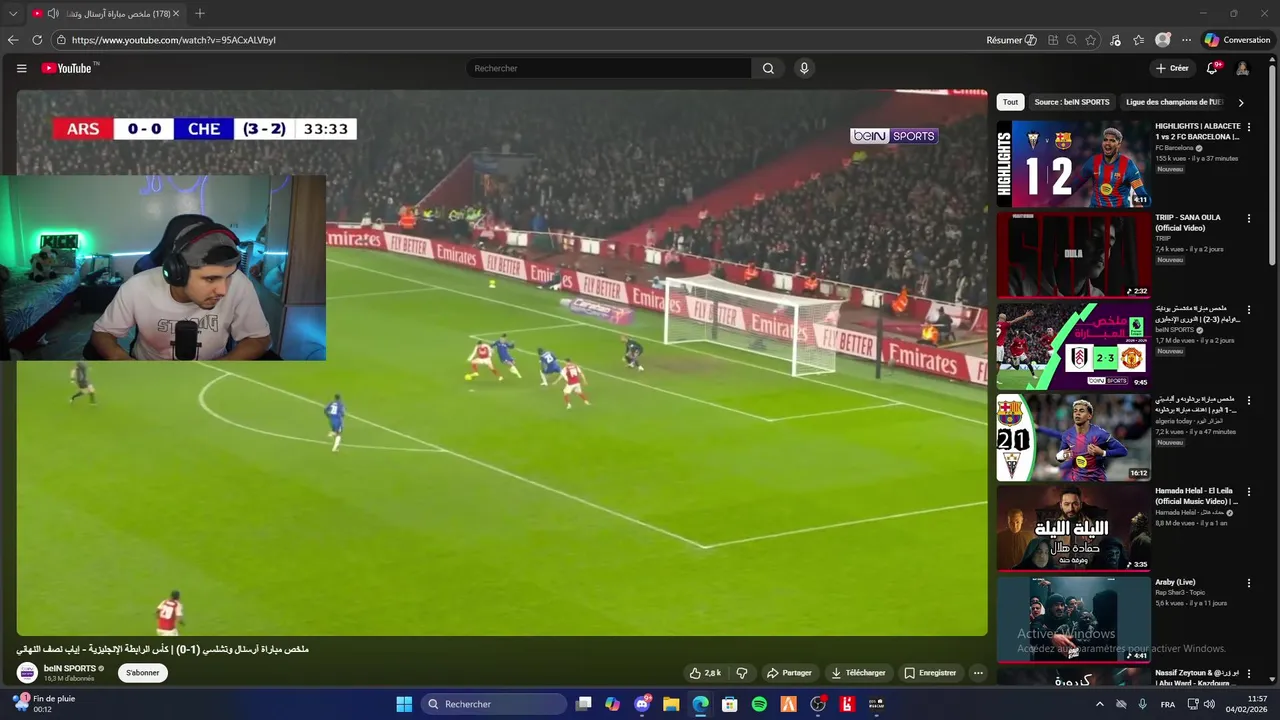Screen dimensions: 1280x720
Task: Mute the tab using the speaker icon
Action: pyautogui.click(x=53, y=14)
